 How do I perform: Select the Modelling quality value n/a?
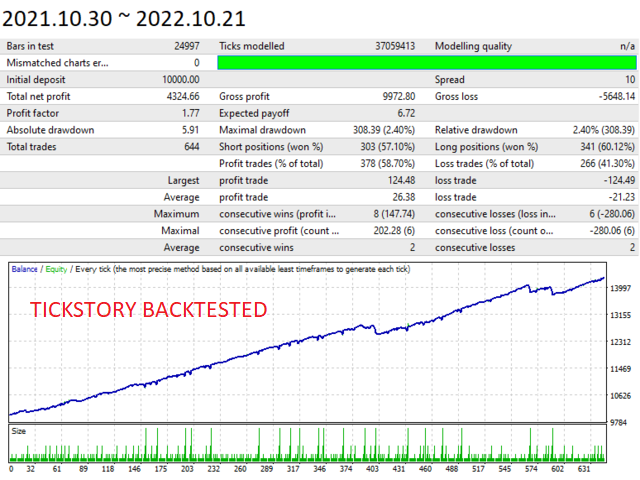627,46
